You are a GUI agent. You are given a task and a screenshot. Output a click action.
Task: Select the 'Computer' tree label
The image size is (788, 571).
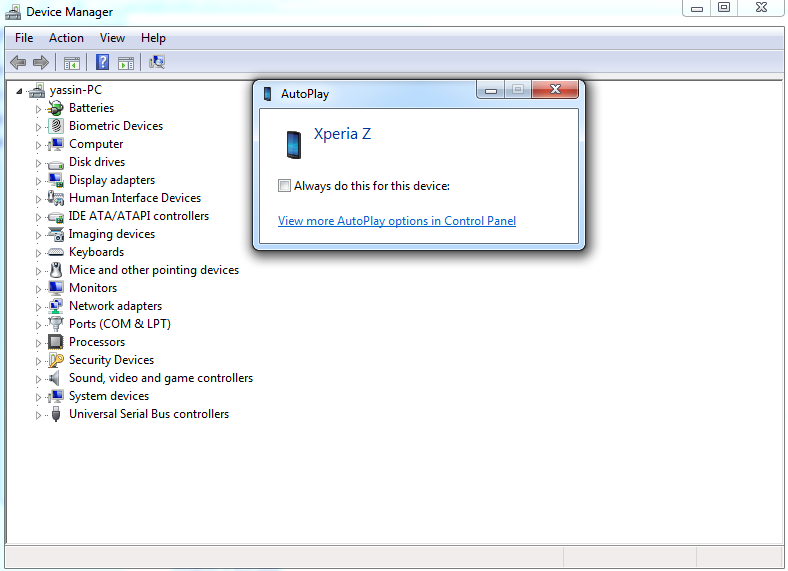tap(96, 144)
